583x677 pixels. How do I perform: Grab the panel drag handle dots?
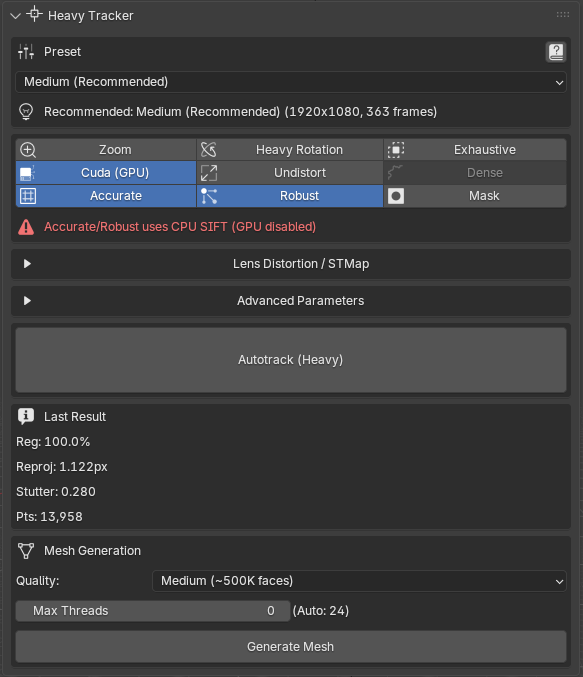click(562, 15)
